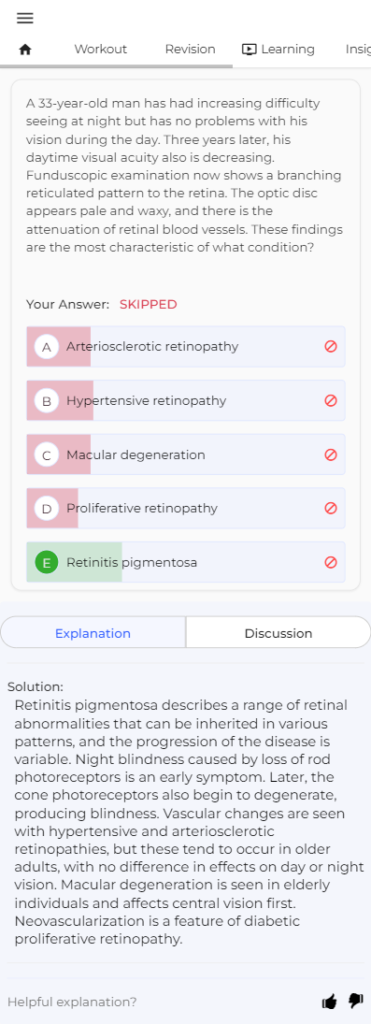
Task: Click the thumbs down icon
Action: 355,1001
